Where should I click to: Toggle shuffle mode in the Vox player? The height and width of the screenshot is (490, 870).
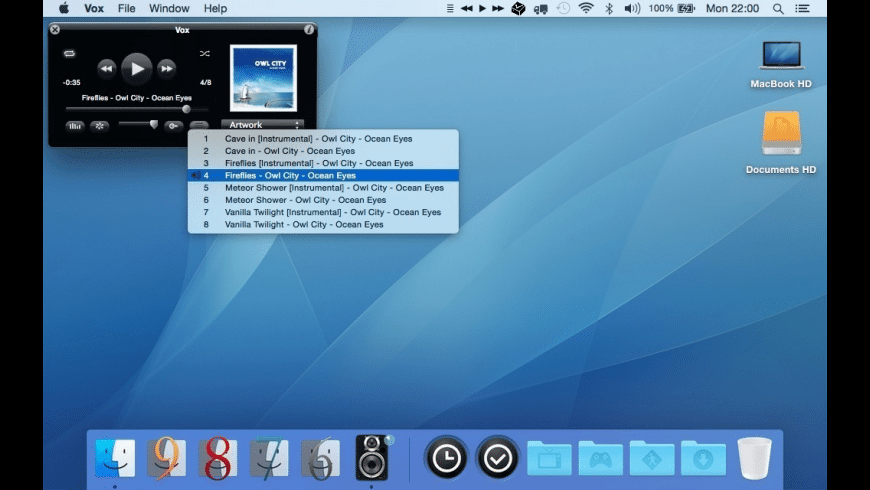205,54
